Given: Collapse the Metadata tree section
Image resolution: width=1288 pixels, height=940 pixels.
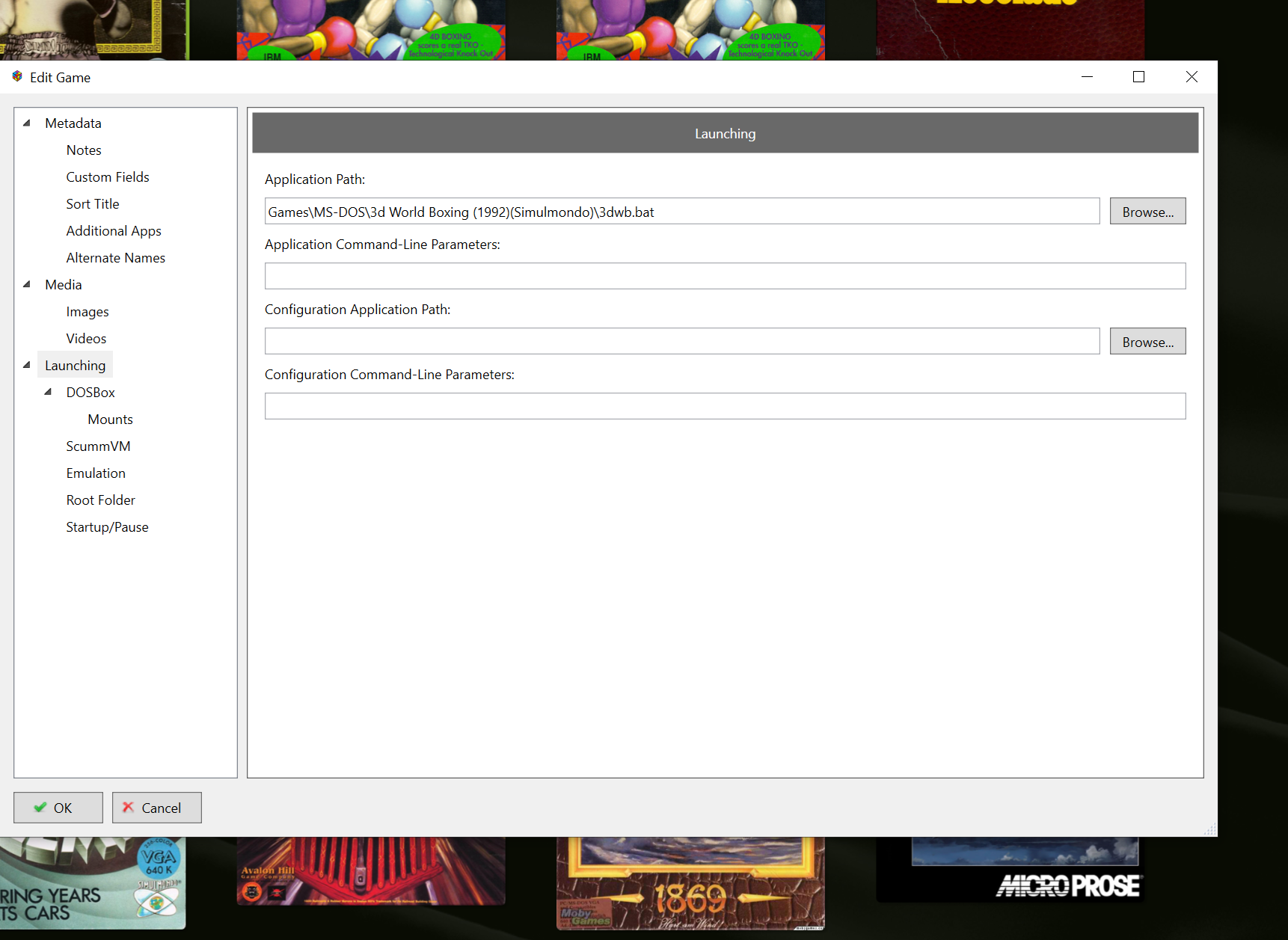Looking at the screenshot, I should (27, 123).
